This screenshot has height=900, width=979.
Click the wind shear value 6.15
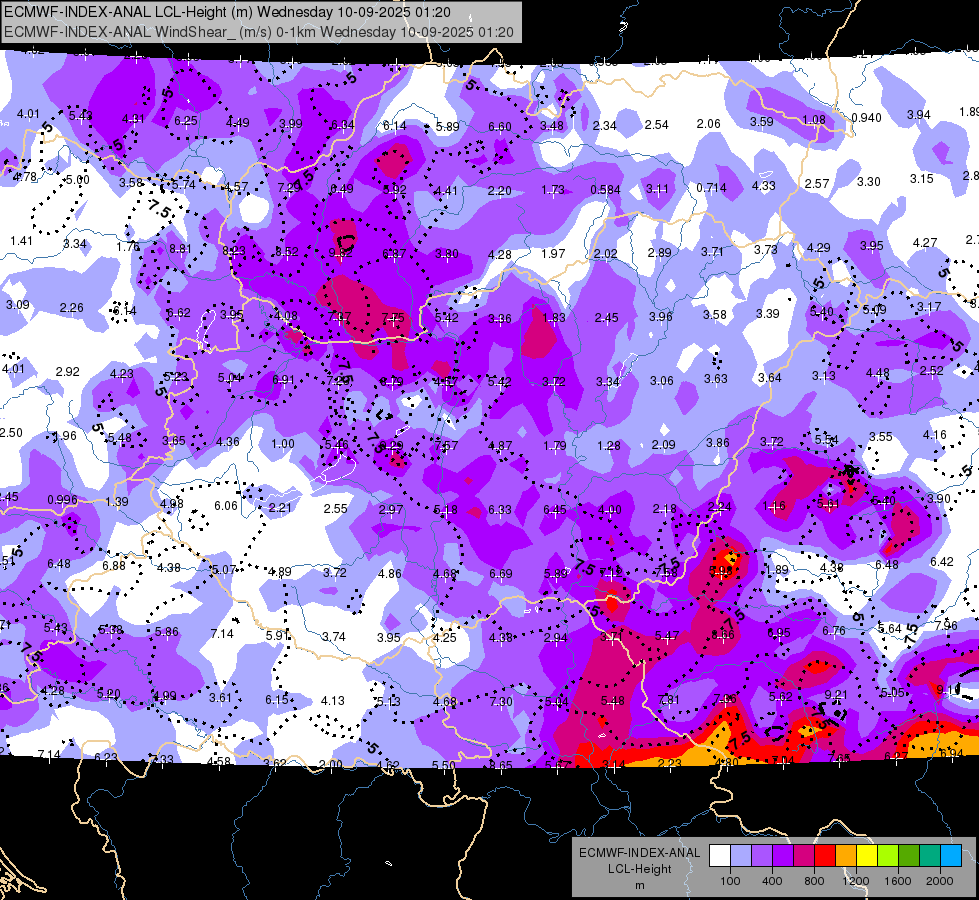277,700
